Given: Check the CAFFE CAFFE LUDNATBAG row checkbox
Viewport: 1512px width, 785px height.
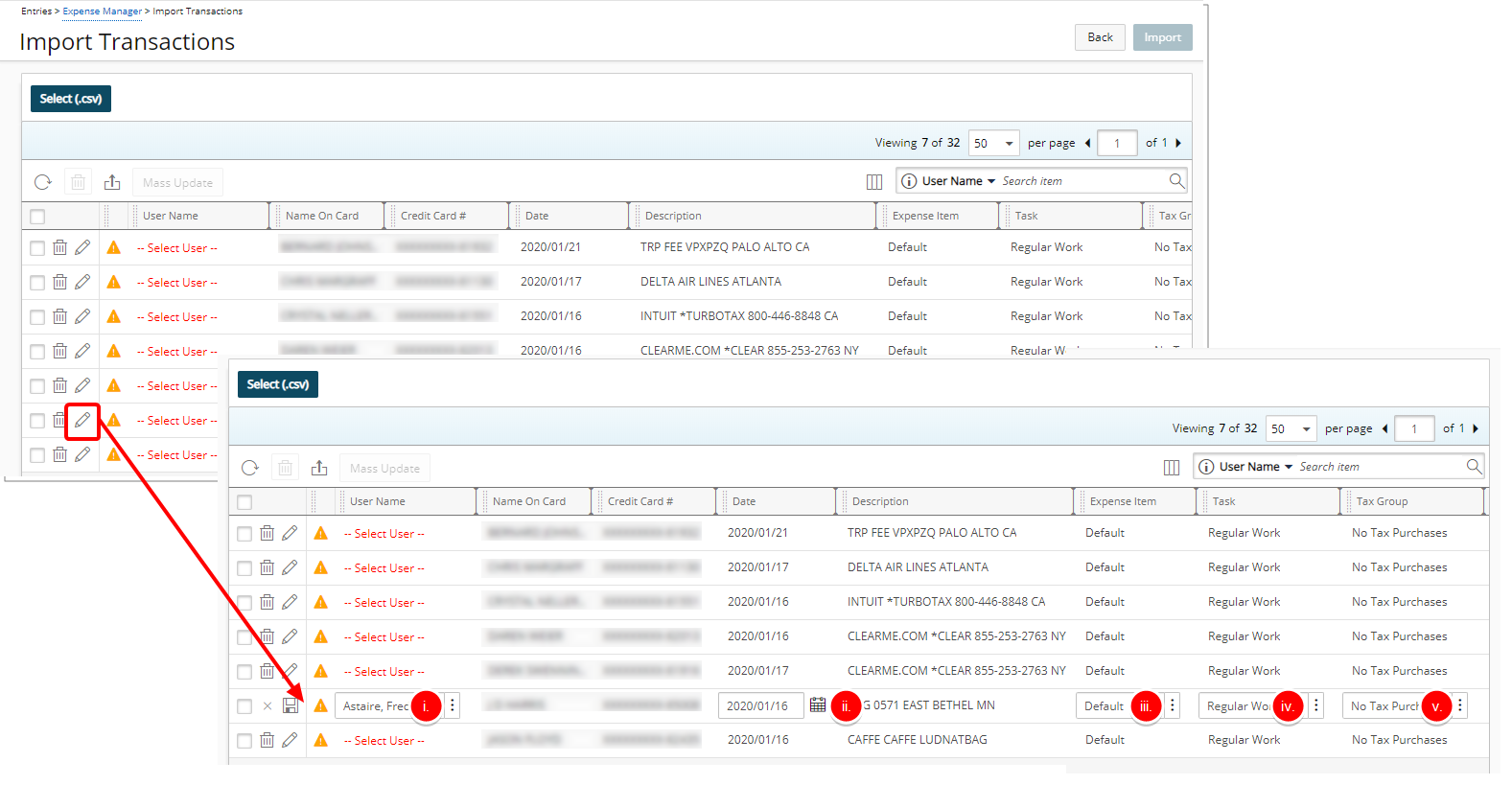Looking at the screenshot, I should point(244,741).
